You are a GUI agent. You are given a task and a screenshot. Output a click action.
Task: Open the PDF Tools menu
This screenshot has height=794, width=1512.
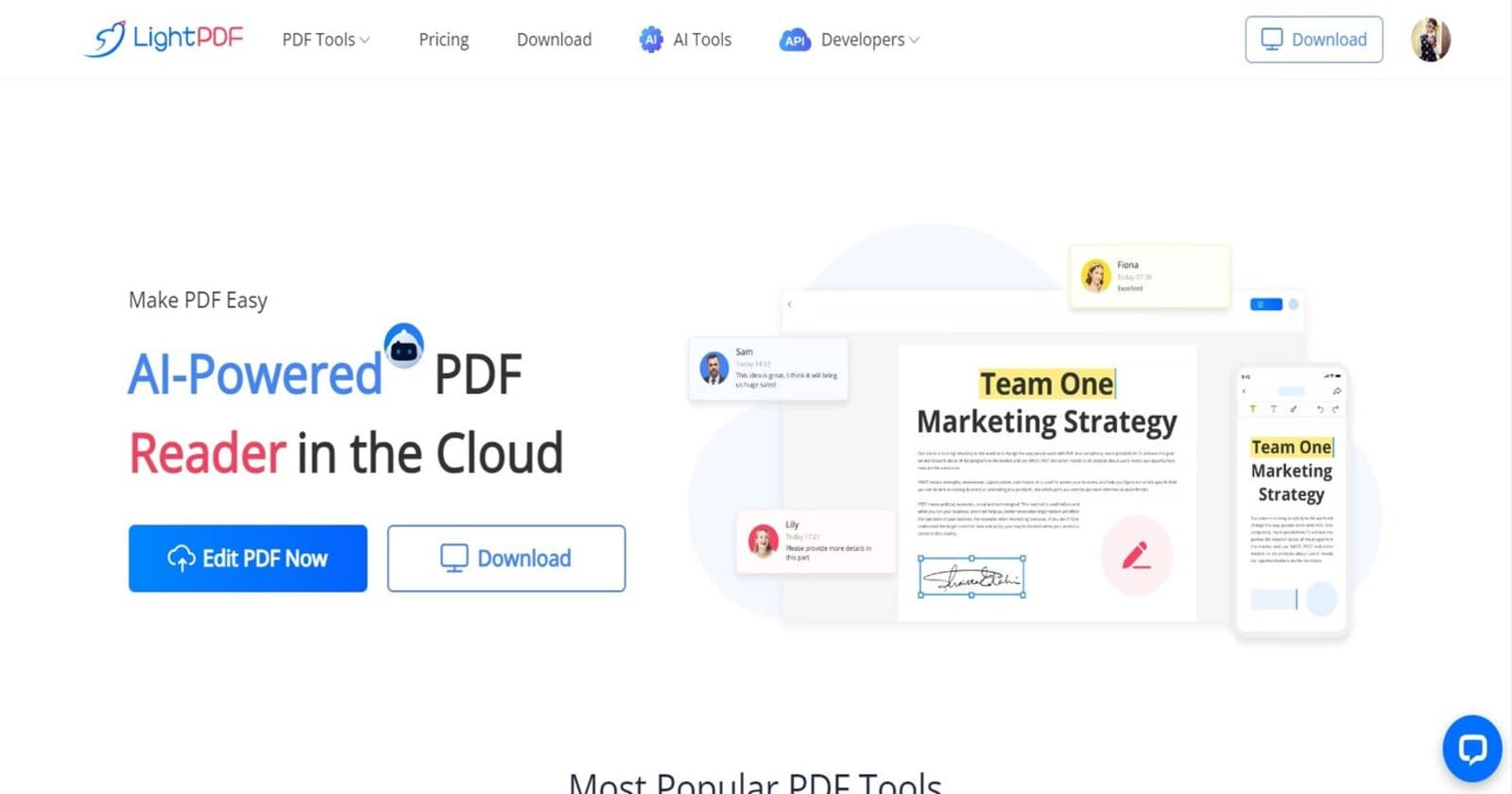[x=326, y=40]
